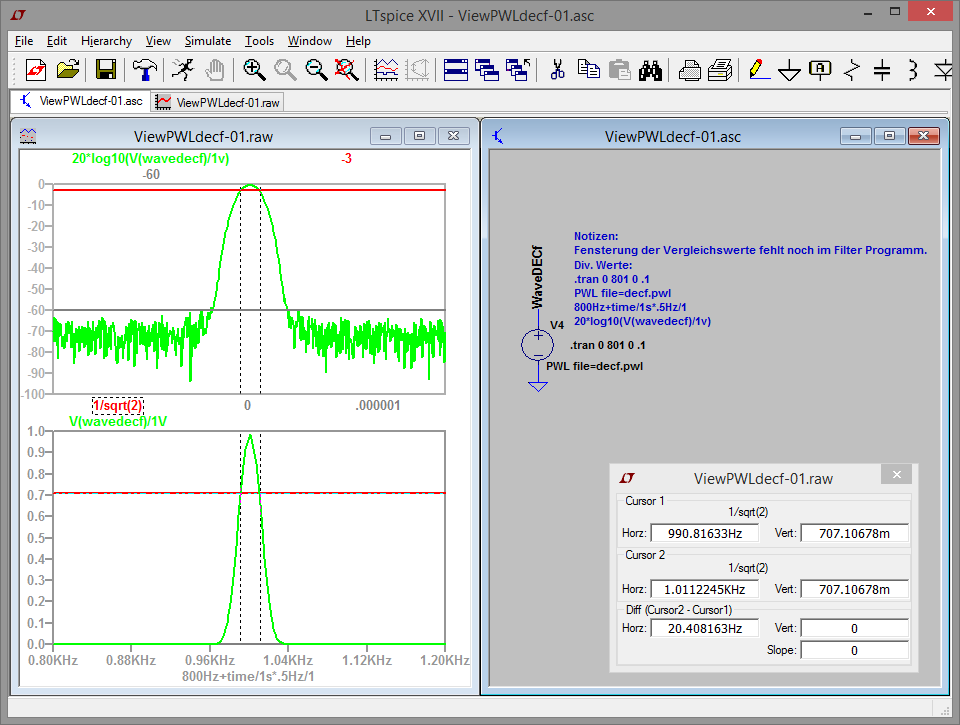Minimize the ViewPWLdecf-01.asc schematic window
The height and width of the screenshot is (725, 960).
point(855,136)
